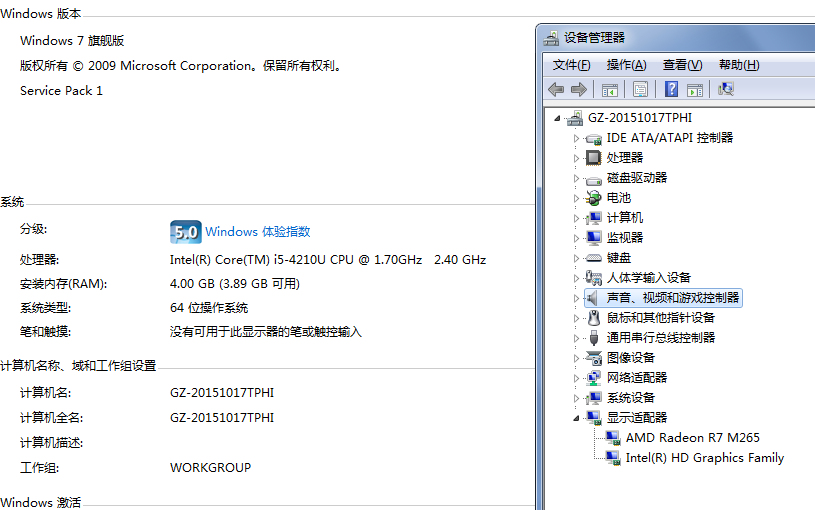Image resolution: width=815 pixels, height=510 pixels.
Task: Collapse the GZ-20151017TPHI root node
Action: click(x=557, y=119)
